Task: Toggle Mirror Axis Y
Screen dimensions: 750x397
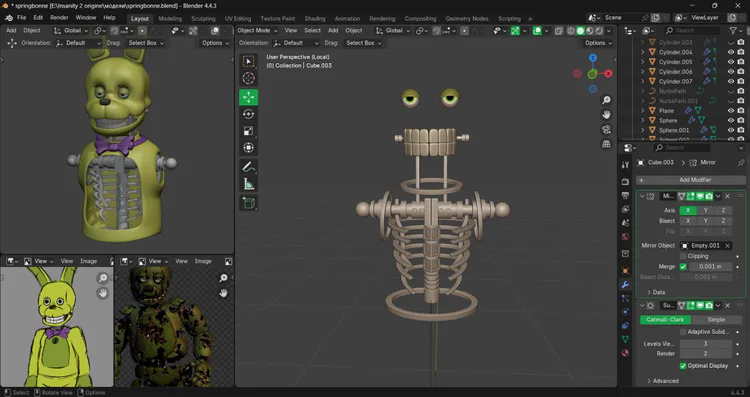Action: (706, 210)
